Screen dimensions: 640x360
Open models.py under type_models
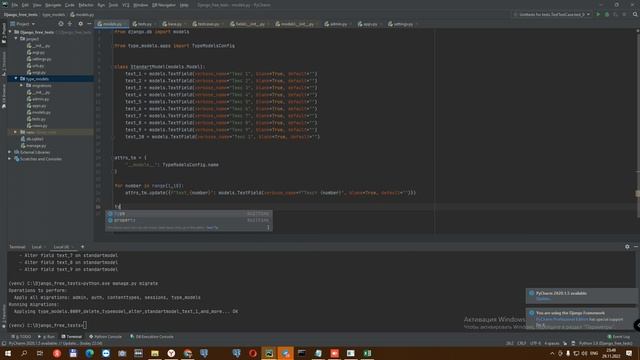39,112
